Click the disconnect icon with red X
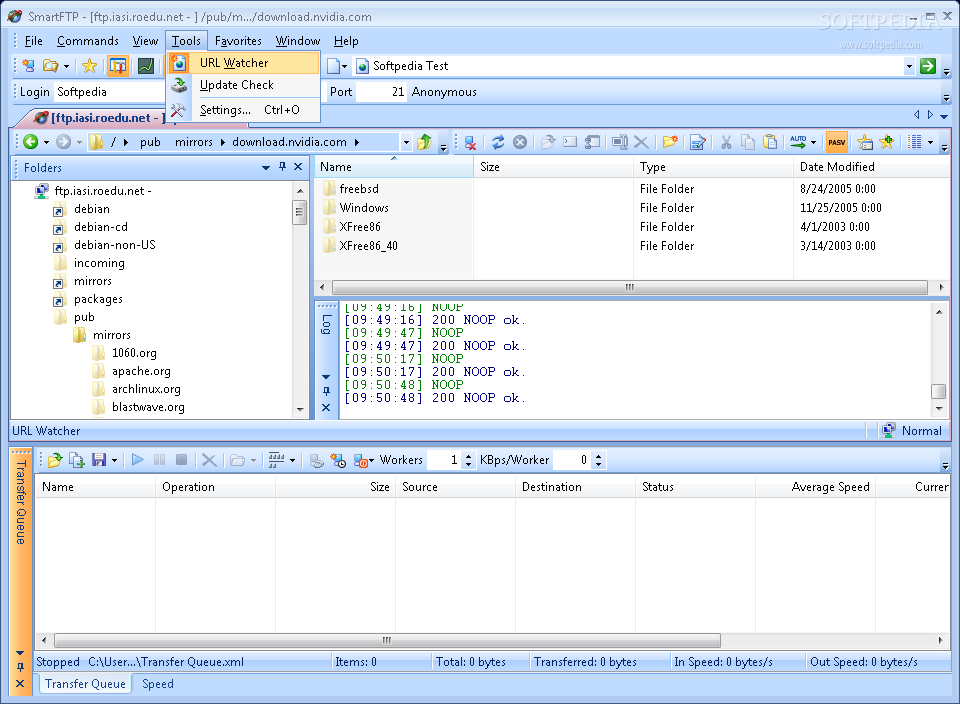This screenshot has height=704, width=960. coord(470,142)
